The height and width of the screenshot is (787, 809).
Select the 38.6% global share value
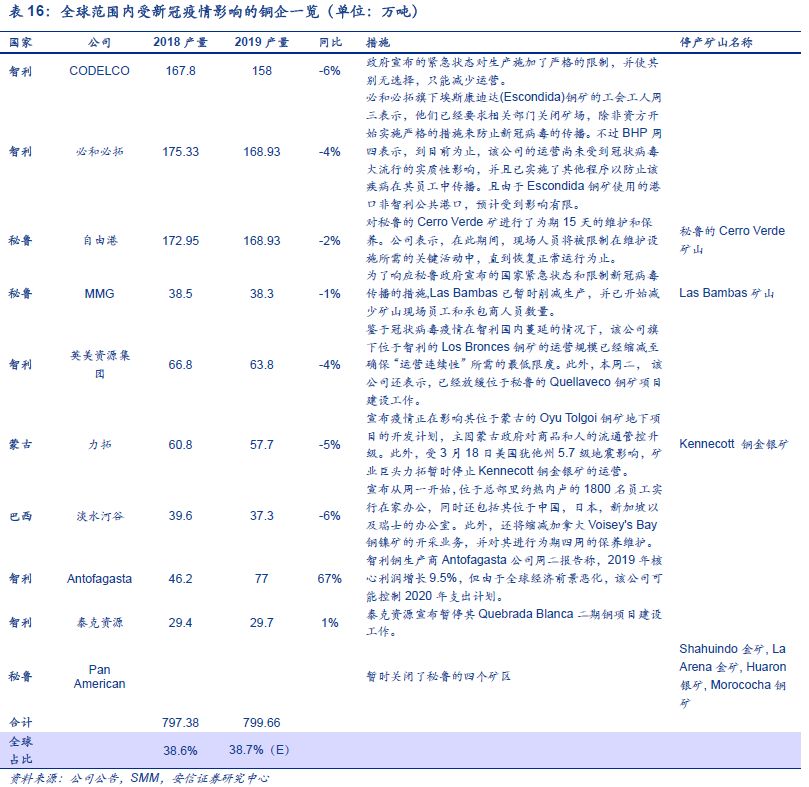click(x=180, y=750)
